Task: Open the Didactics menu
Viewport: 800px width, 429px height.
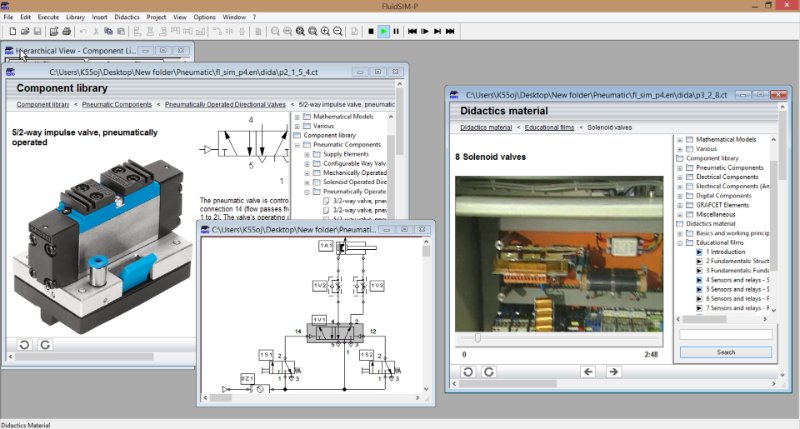Action: pyautogui.click(x=127, y=17)
